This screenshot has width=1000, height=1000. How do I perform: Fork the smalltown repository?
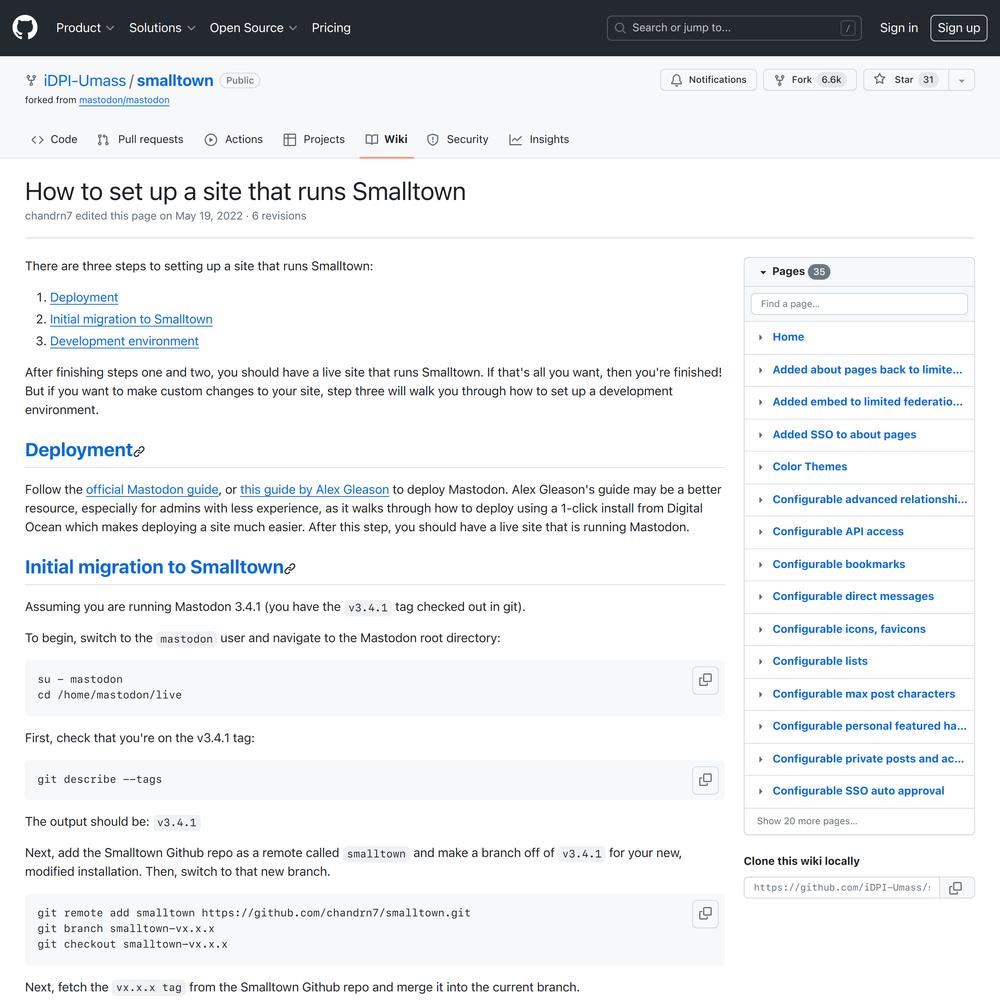(810, 80)
